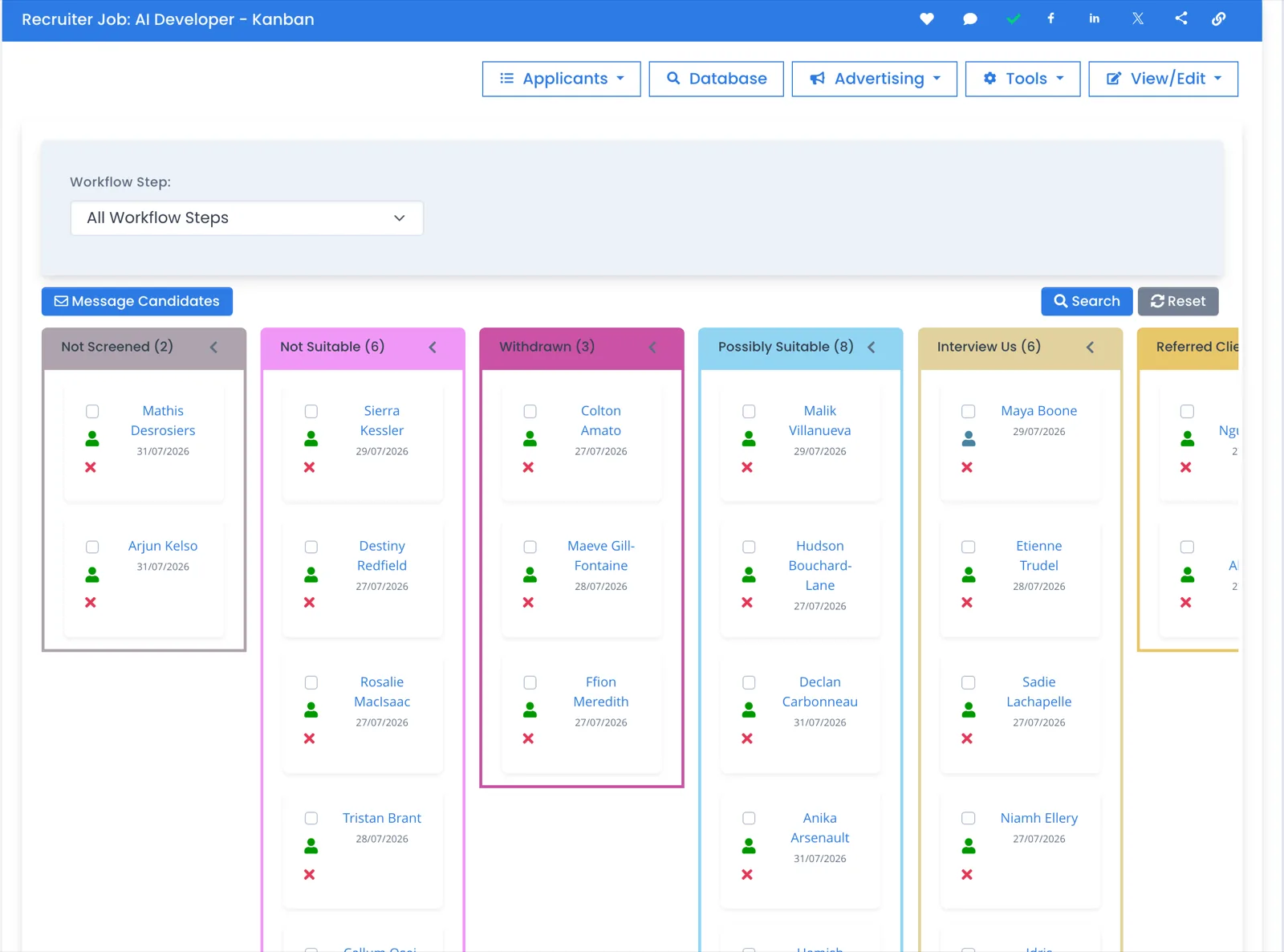Collapse the Withdrawn column
Image resolution: width=1284 pixels, height=952 pixels.
pyautogui.click(x=652, y=347)
